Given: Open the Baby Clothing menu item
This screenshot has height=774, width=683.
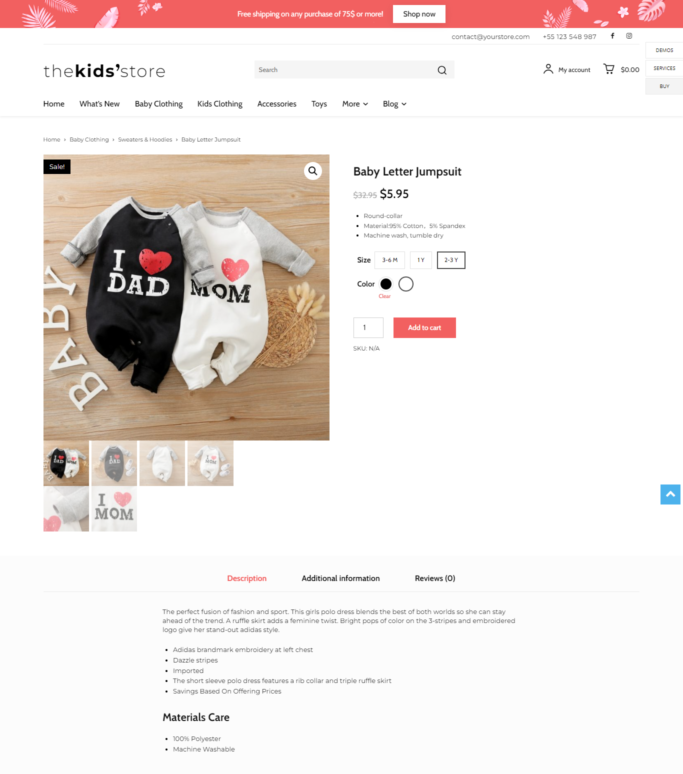Looking at the screenshot, I should point(158,104).
